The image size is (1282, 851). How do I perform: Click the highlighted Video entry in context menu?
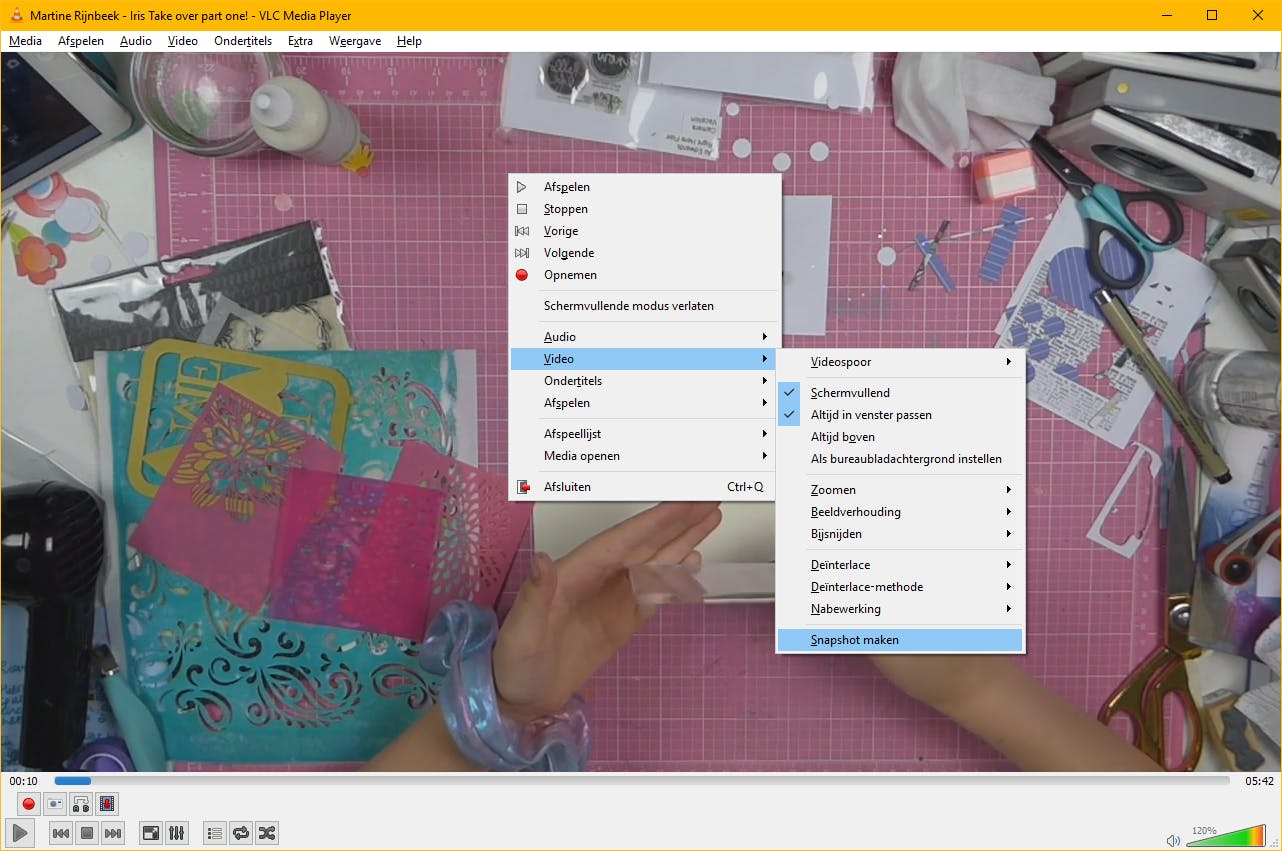(x=645, y=359)
